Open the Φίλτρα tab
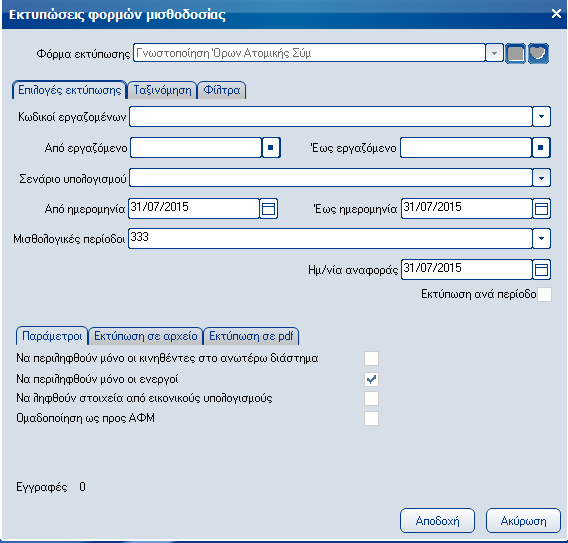 (x=222, y=90)
